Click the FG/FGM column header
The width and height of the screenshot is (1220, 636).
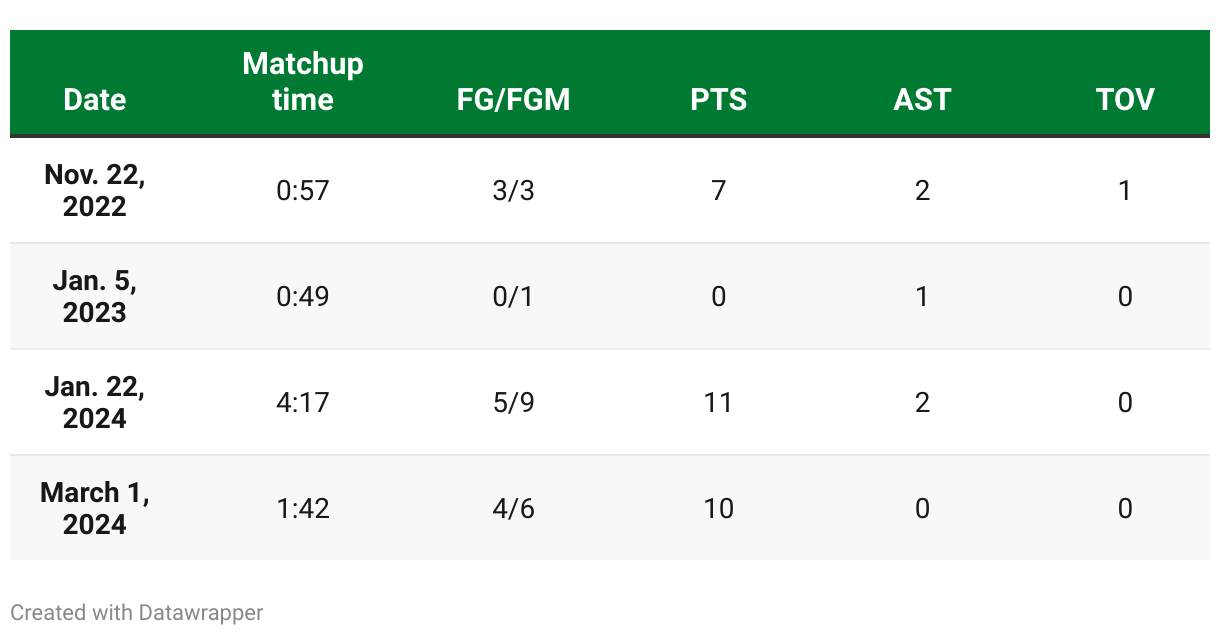pyautogui.click(x=513, y=99)
